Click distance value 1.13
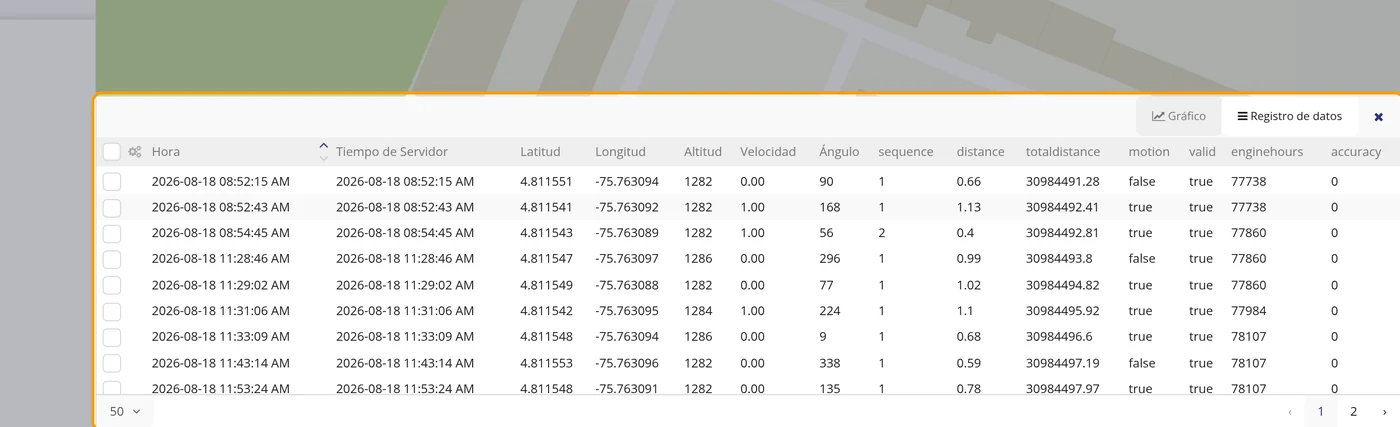The width and height of the screenshot is (1400, 427). tap(967, 207)
